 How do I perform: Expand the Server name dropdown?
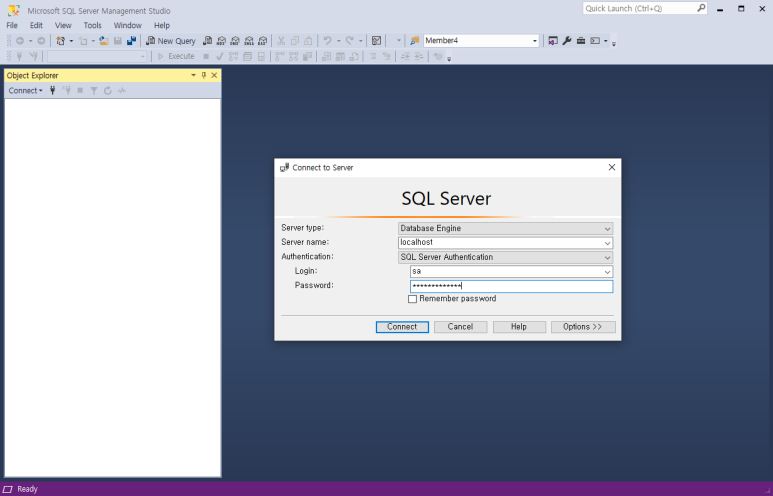[607, 243]
